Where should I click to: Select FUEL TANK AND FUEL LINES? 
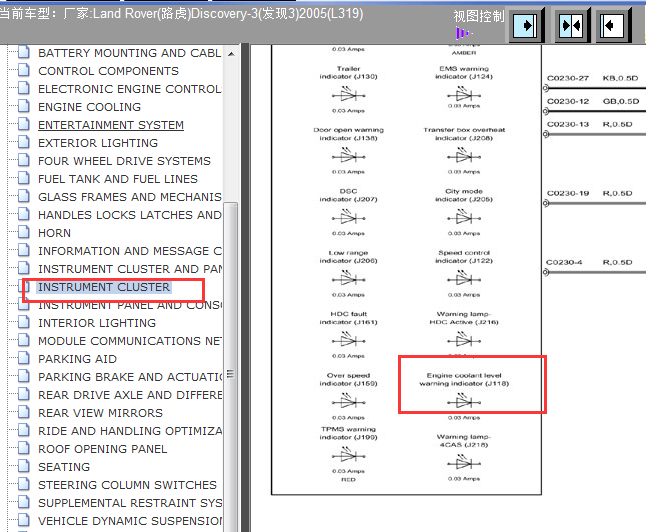(118, 179)
